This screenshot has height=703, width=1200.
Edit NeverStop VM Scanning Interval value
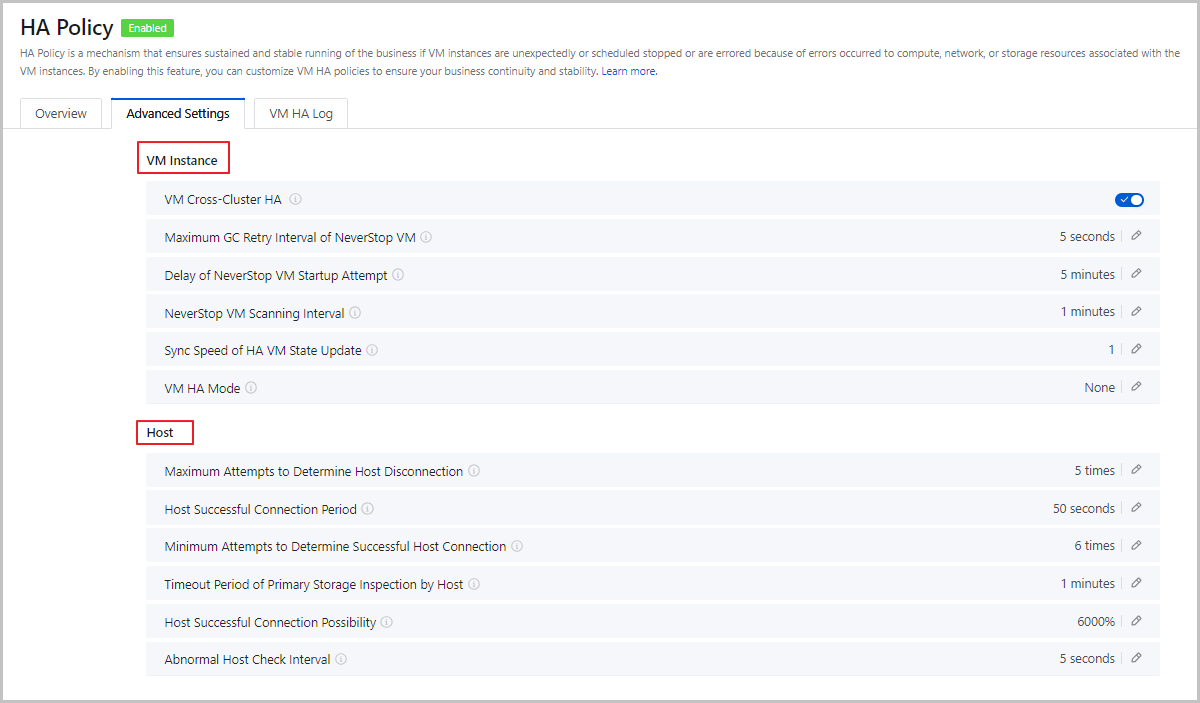pos(1136,312)
